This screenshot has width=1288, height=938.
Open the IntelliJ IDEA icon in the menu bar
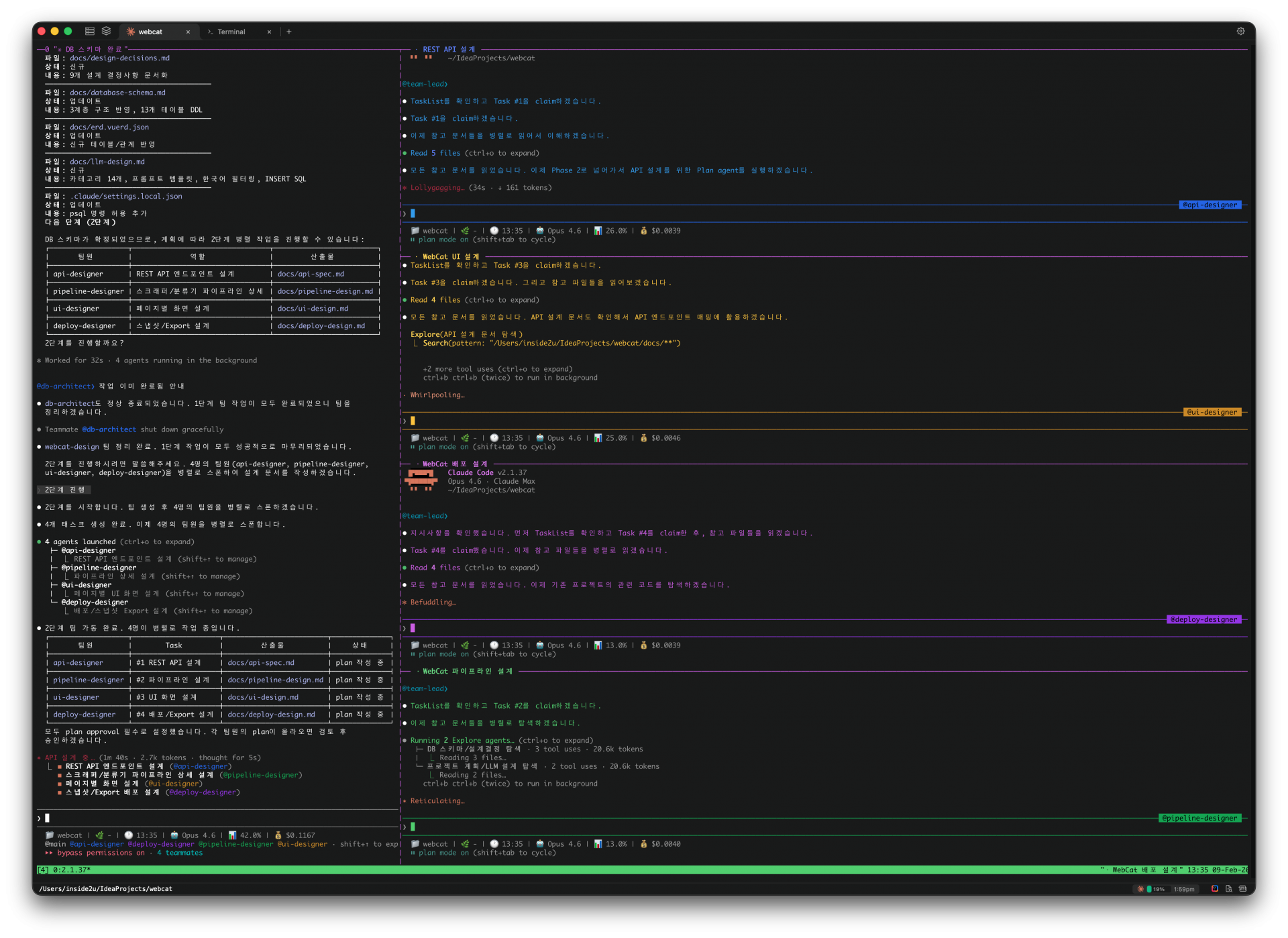coord(1215,889)
